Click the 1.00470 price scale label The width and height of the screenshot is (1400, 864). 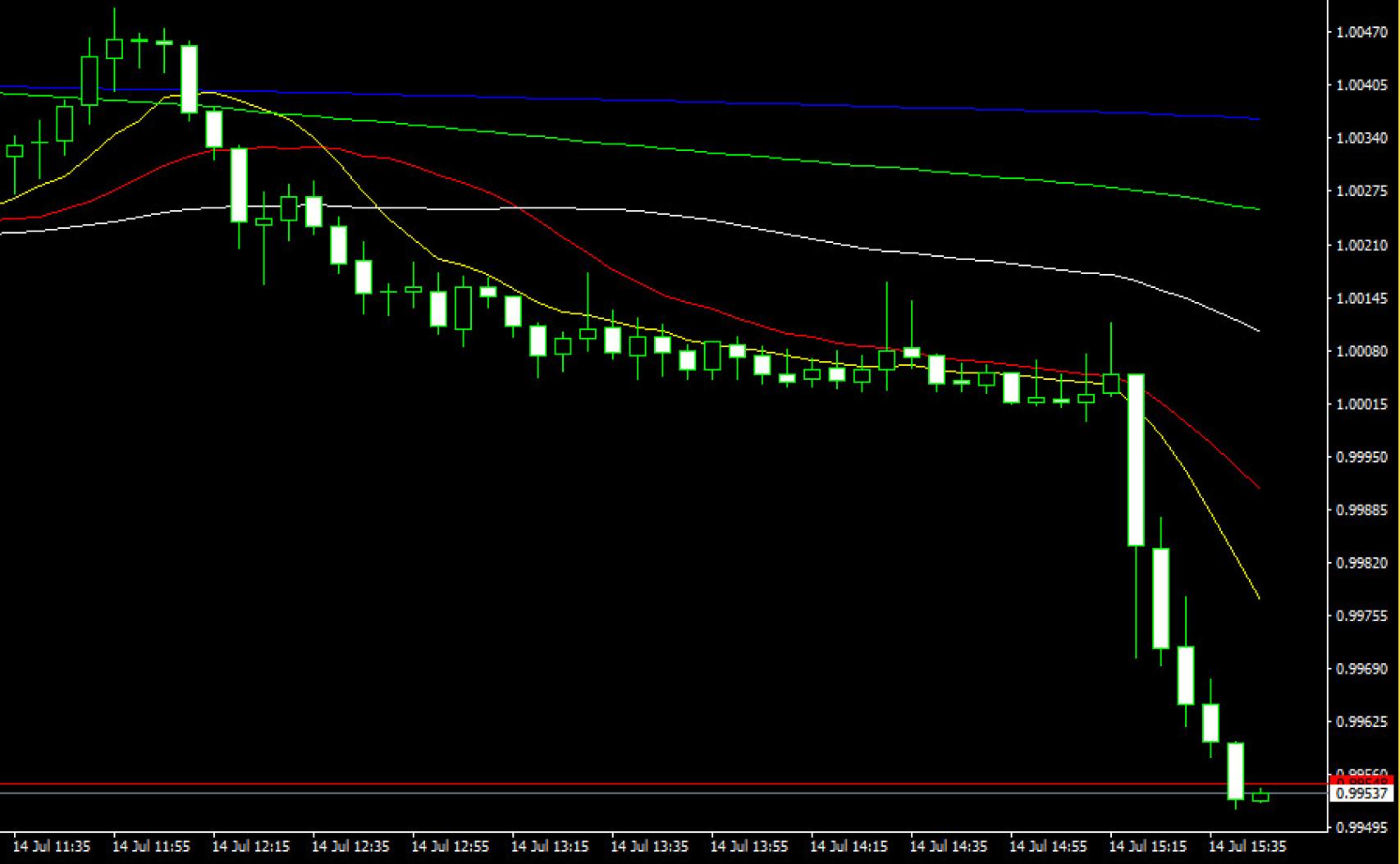(x=1361, y=33)
